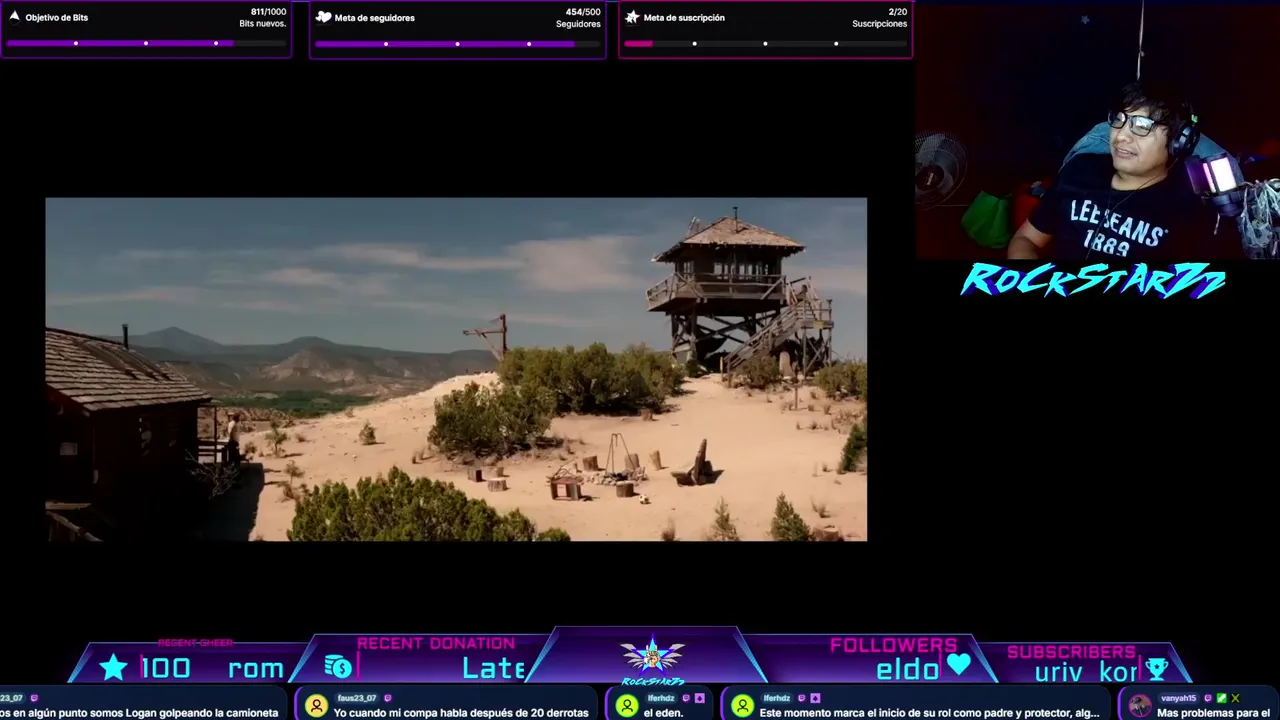Click the 'Meta de suscripción' label
Image resolution: width=1280 pixels, height=720 pixels.
(x=684, y=18)
